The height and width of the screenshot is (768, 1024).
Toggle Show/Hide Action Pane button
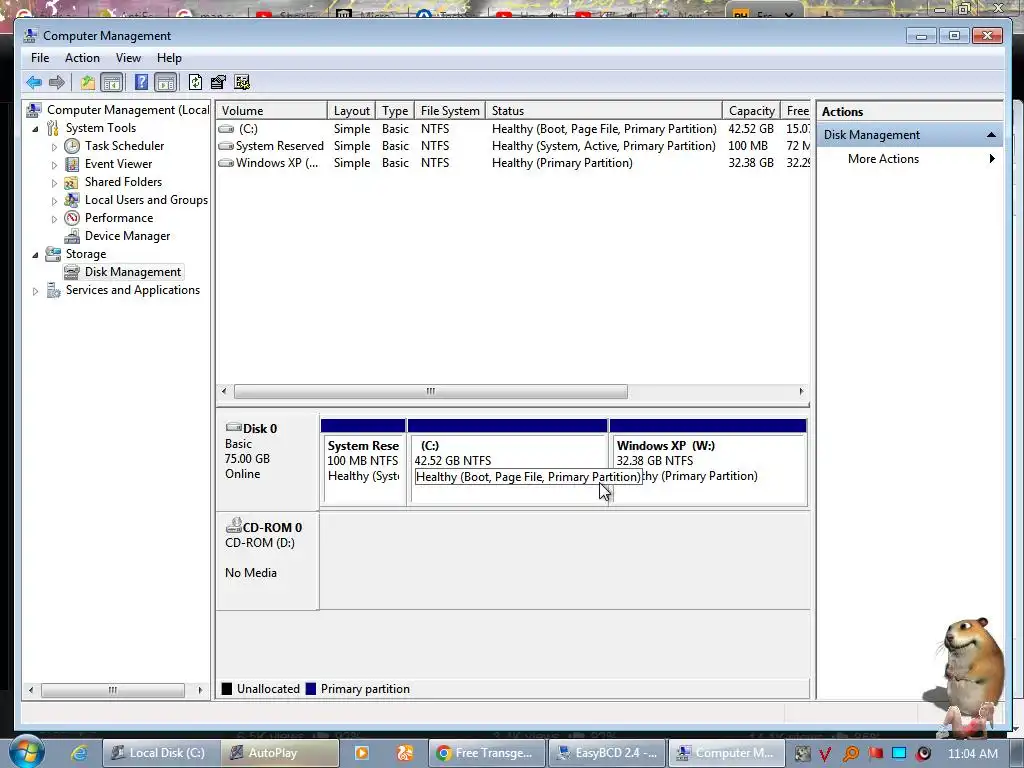[166, 82]
